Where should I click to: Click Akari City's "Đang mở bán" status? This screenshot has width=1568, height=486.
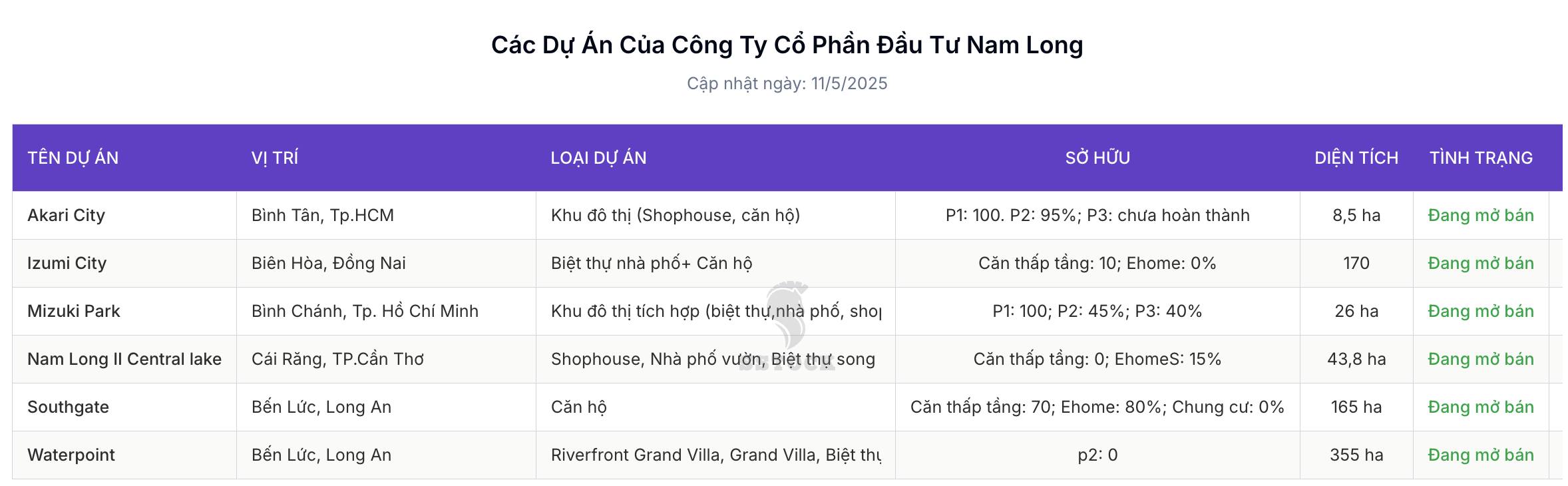point(1481,215)
